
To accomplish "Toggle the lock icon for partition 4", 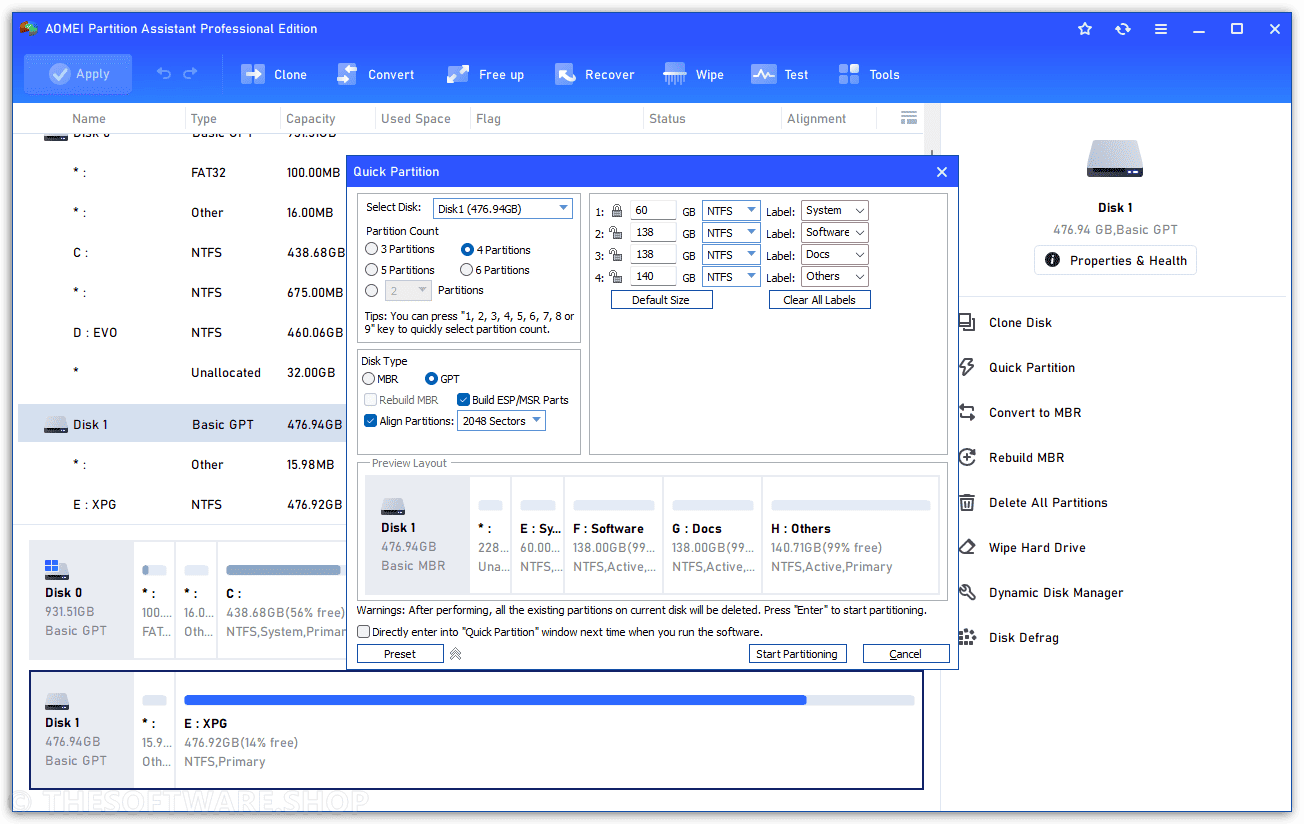I will point(617,277).
